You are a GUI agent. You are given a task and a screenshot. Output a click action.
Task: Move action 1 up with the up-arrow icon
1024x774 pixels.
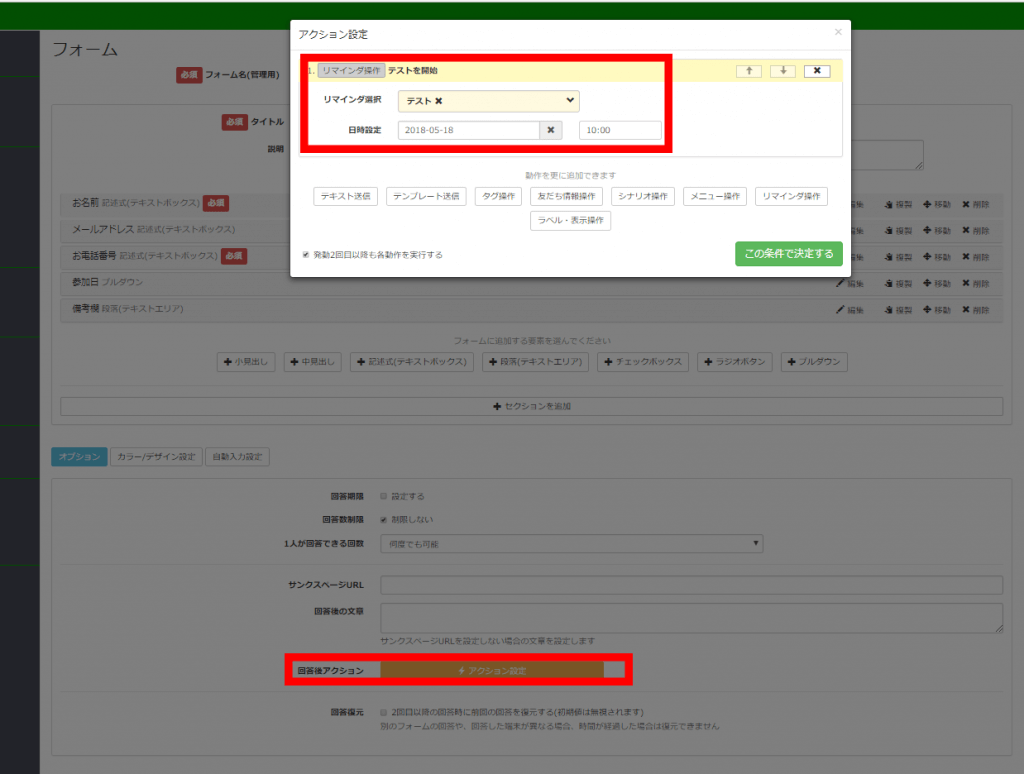(x=748, y=71)
